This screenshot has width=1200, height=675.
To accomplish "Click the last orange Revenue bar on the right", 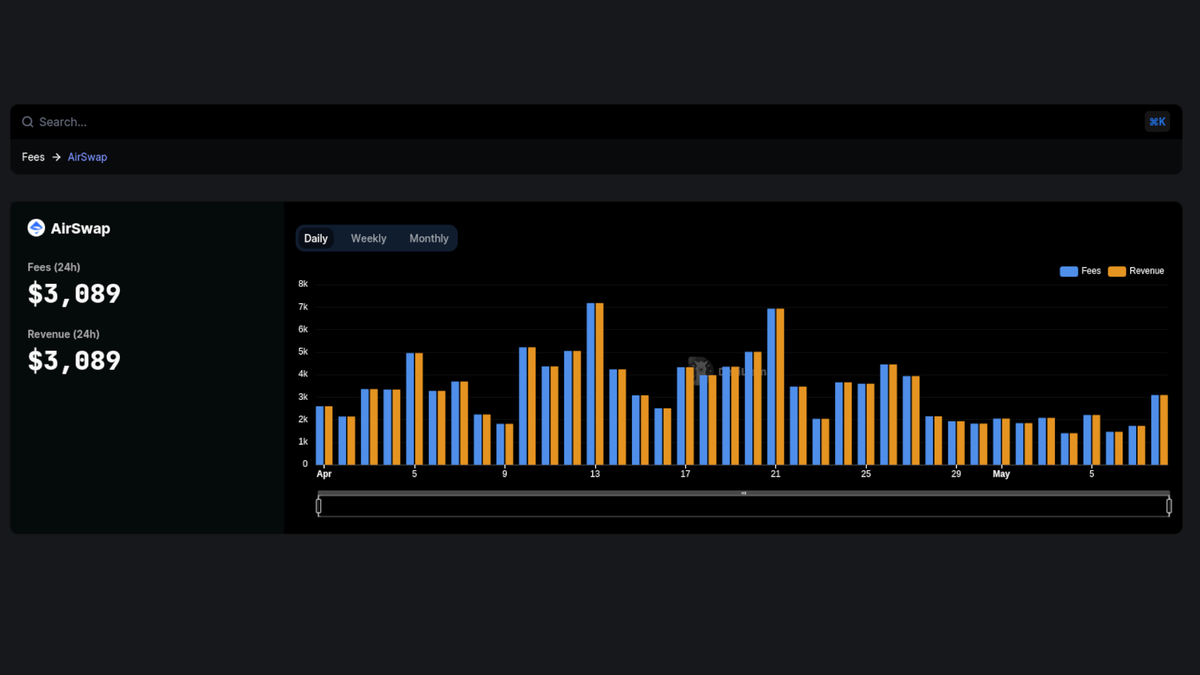I will tap(1164, 430).
